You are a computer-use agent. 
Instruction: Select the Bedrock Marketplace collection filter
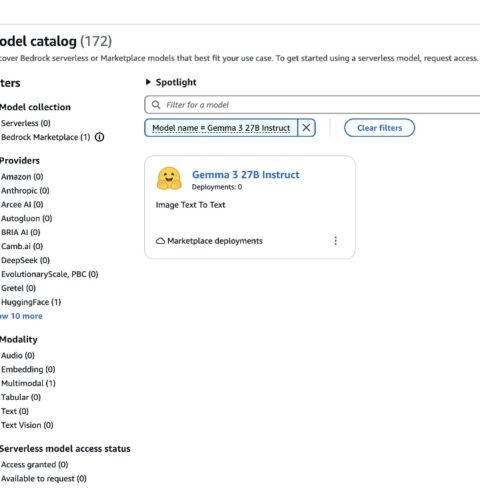[x=46, y=137]
